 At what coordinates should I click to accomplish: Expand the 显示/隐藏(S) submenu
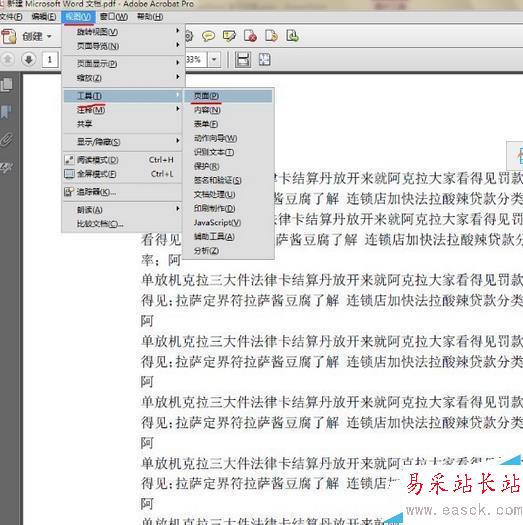[123, 142]
